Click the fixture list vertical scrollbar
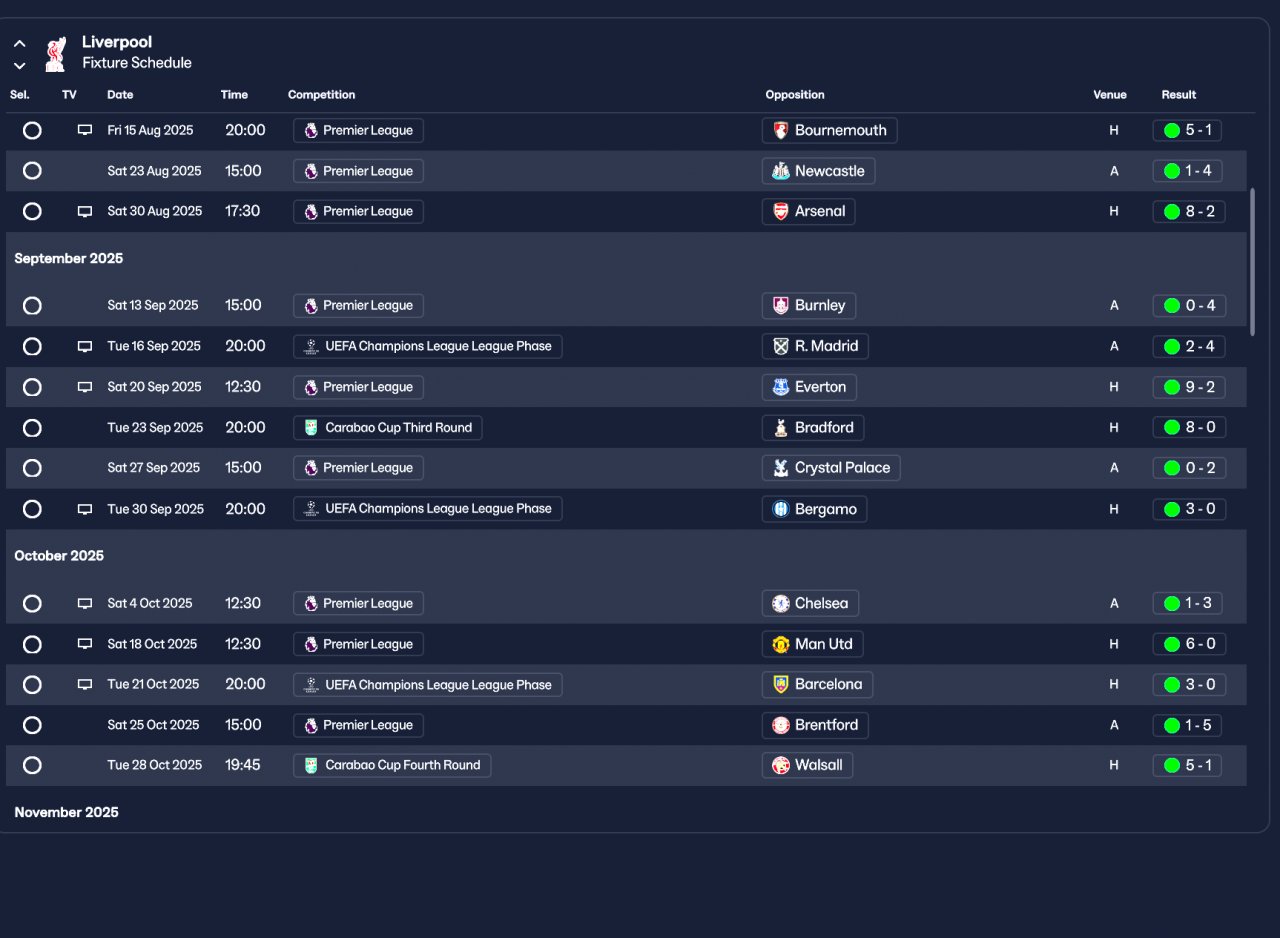1280x938 pixels. click(1254, 262)
